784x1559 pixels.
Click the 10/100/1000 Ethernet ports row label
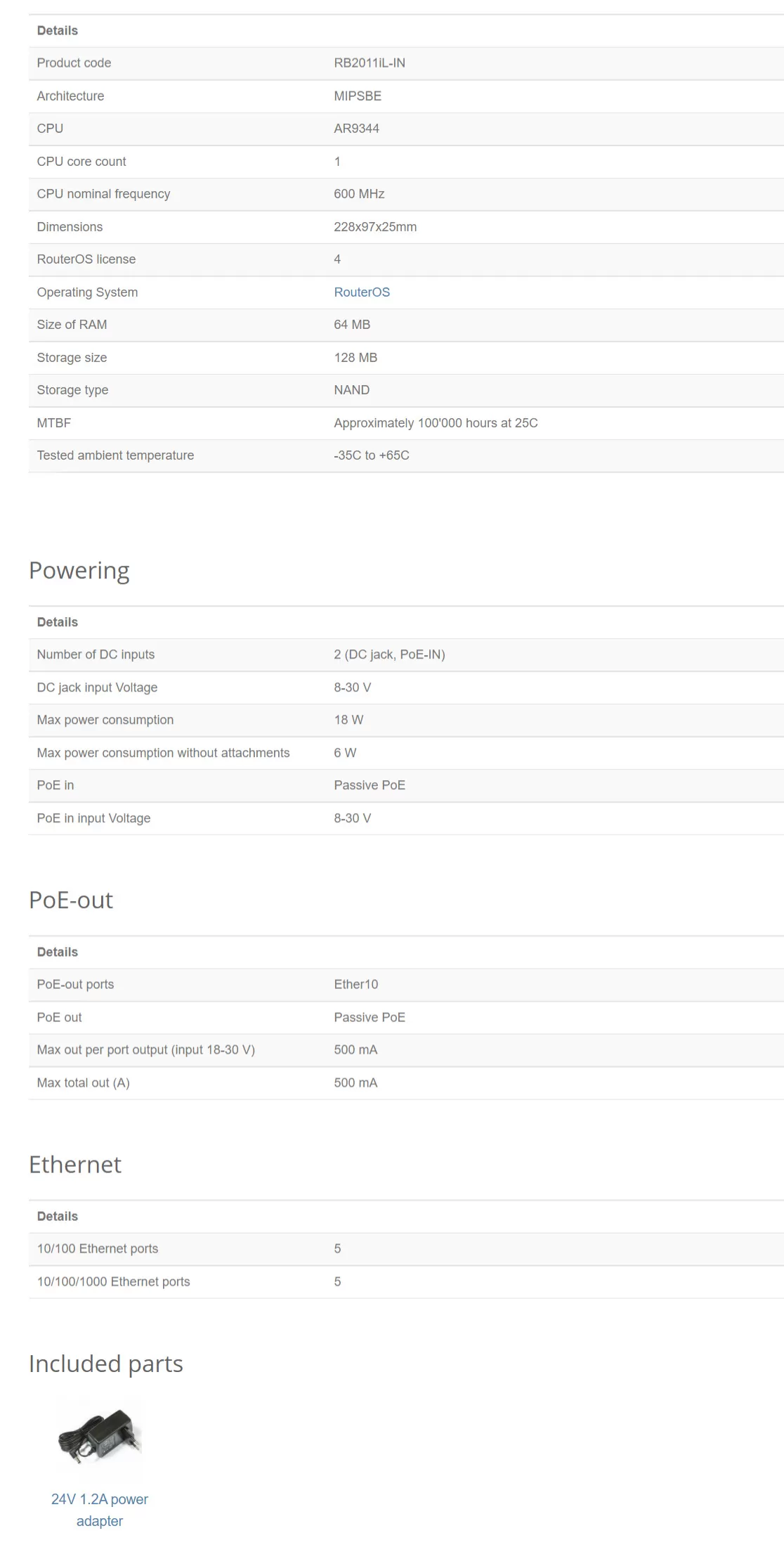click(113, 1281)
